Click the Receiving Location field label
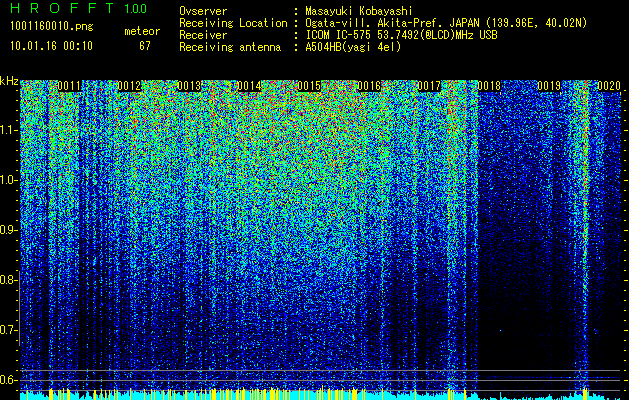629x400 pixels. pyautogui.click(x=233, y=23)
